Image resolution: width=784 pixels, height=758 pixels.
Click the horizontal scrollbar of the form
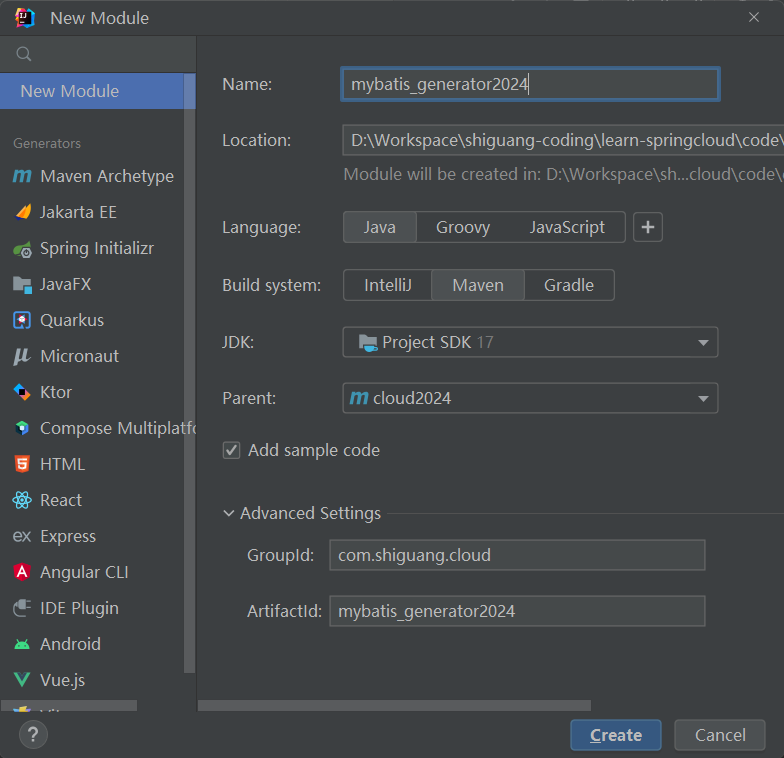coord(394,705)
